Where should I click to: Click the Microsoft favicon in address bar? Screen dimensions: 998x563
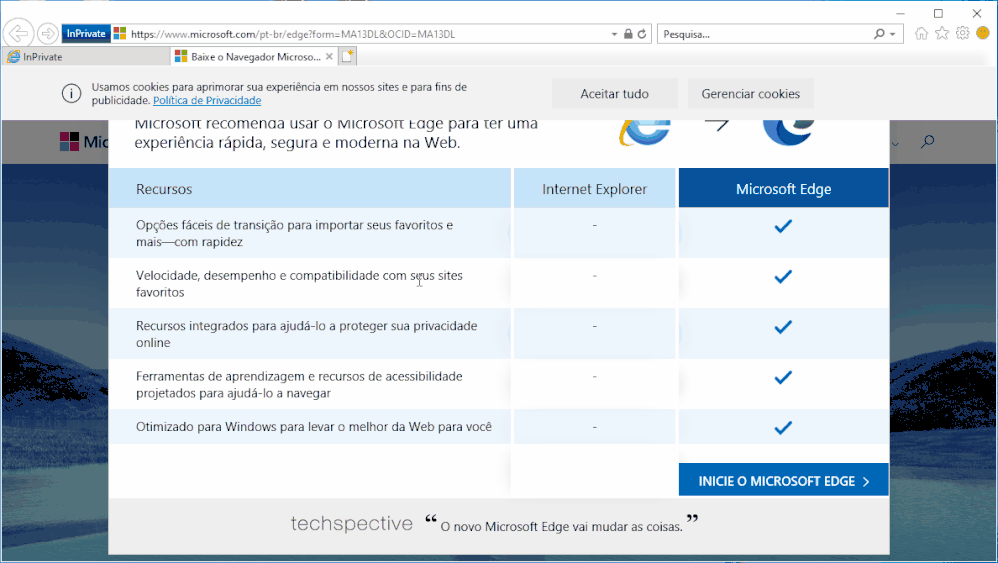[x=120, y=34]
